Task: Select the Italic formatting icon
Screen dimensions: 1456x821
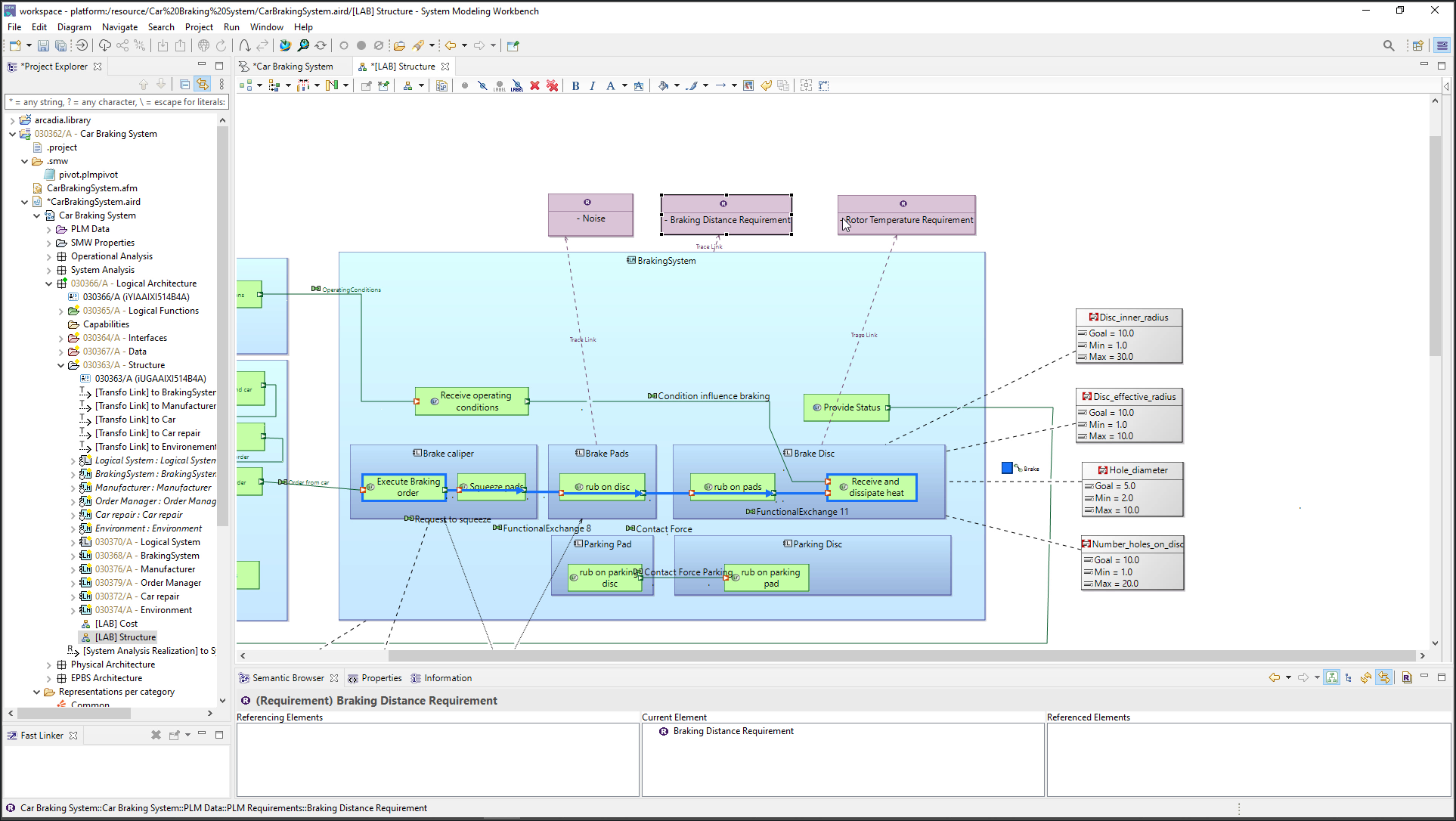Action: point(592,85)
